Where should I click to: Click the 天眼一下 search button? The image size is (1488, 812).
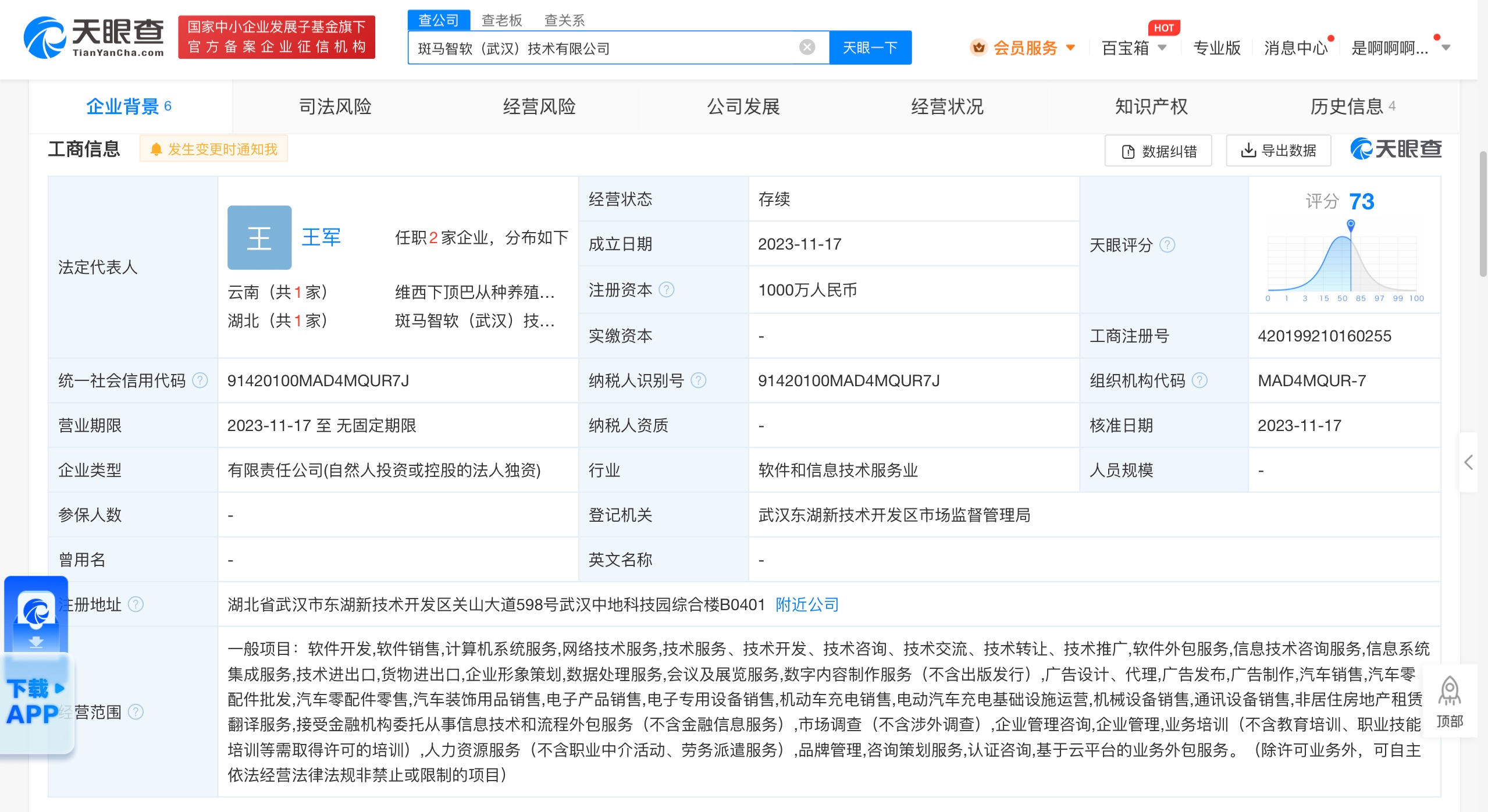tap(870, 48)
